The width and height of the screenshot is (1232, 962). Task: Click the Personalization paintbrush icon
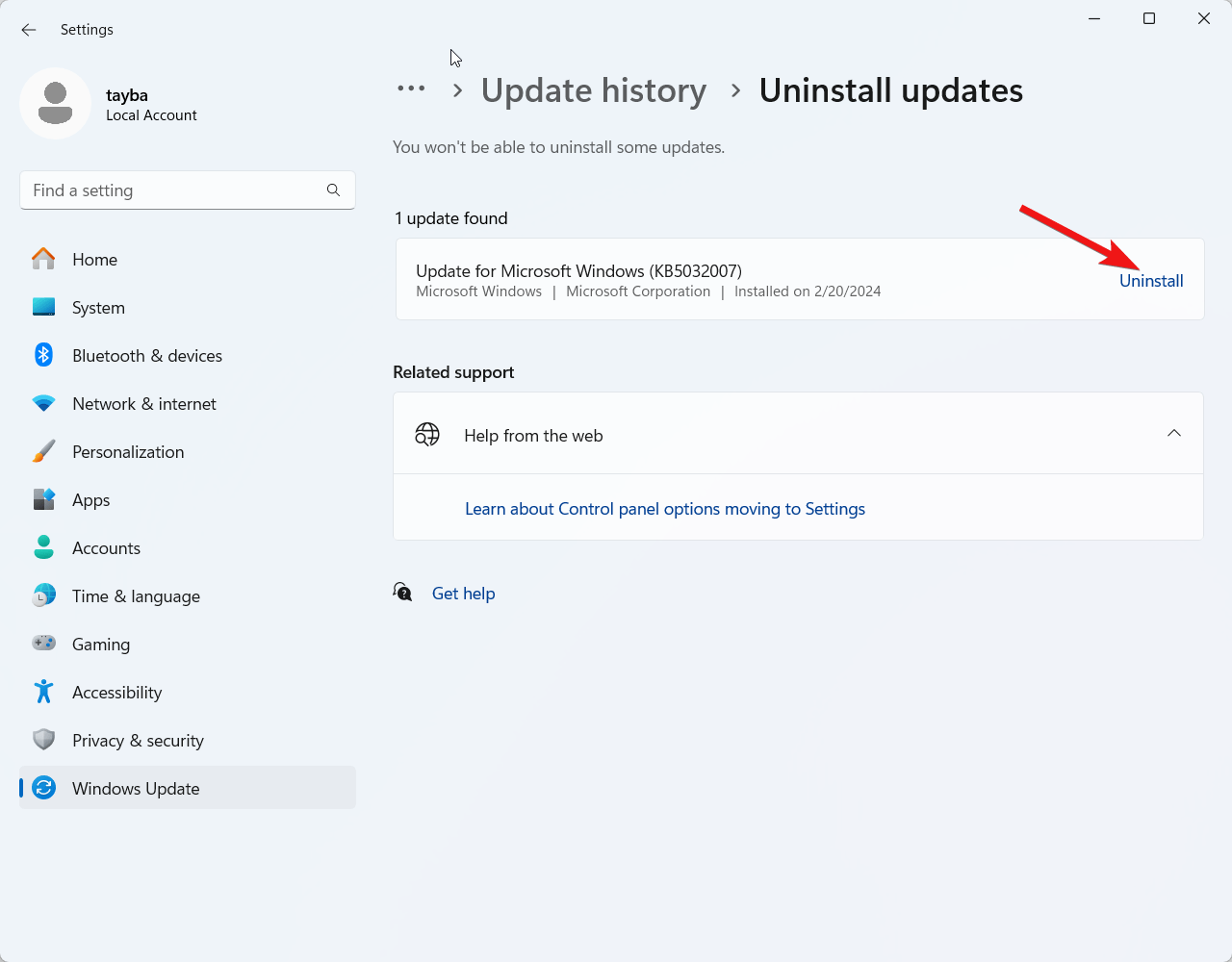[43, 451]
